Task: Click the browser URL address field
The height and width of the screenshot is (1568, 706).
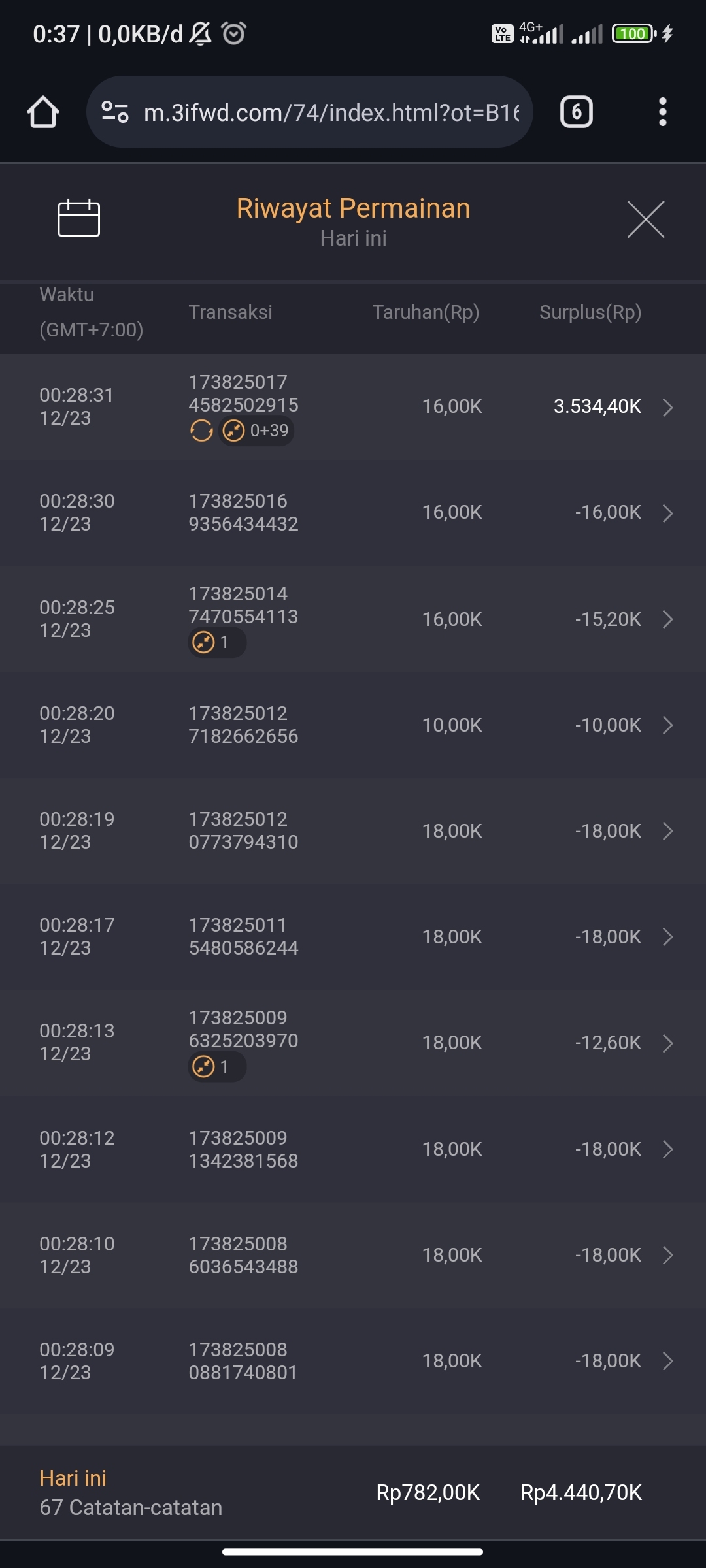Action: point(331,112)
